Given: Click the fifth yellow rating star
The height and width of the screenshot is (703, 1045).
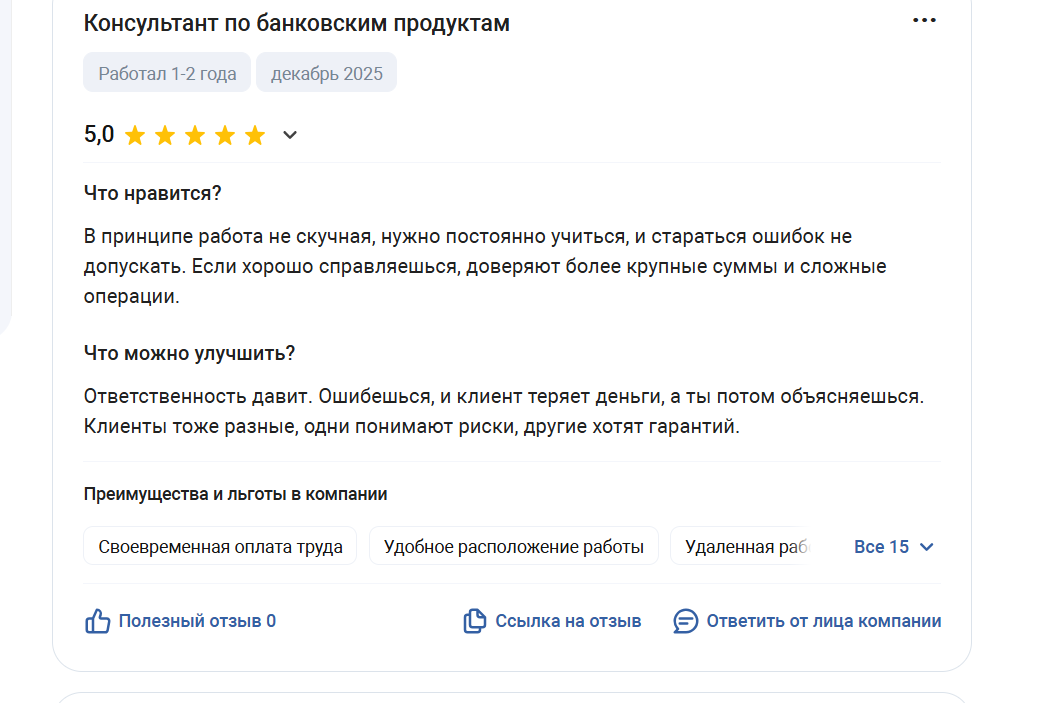Looking at the screenshot, I should tap(256, 135).
